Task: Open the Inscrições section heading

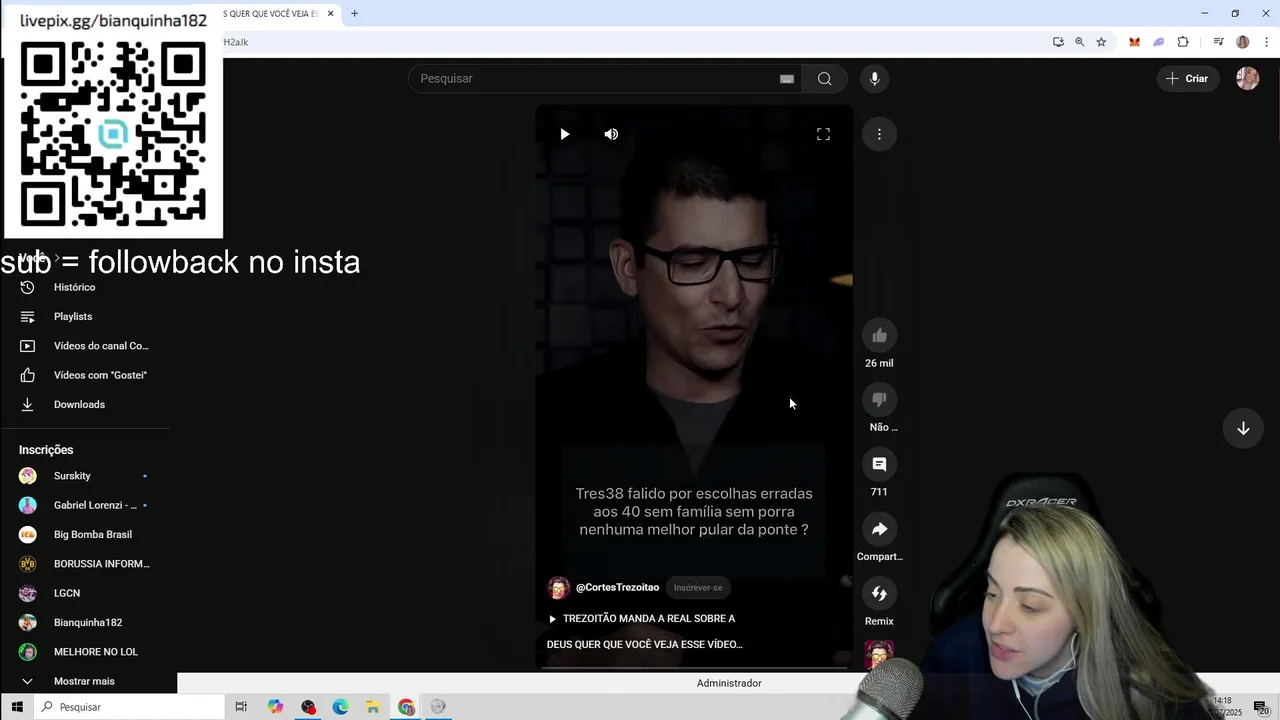Action: click(46, 450)
